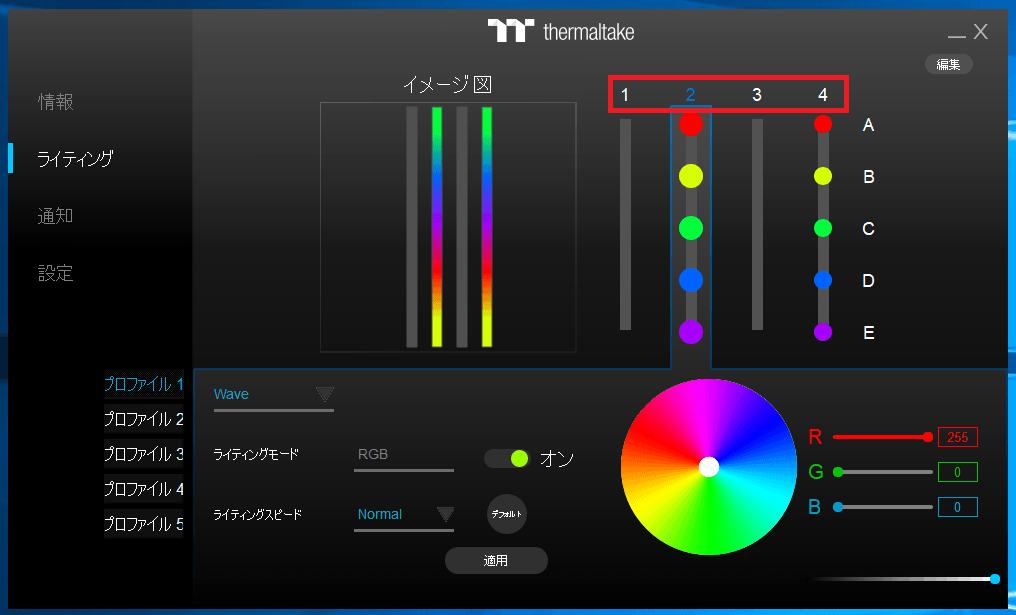Click the blue LED dot on strip 2
Viewport: 1016px width, 615px height.
tap(690, 280)
